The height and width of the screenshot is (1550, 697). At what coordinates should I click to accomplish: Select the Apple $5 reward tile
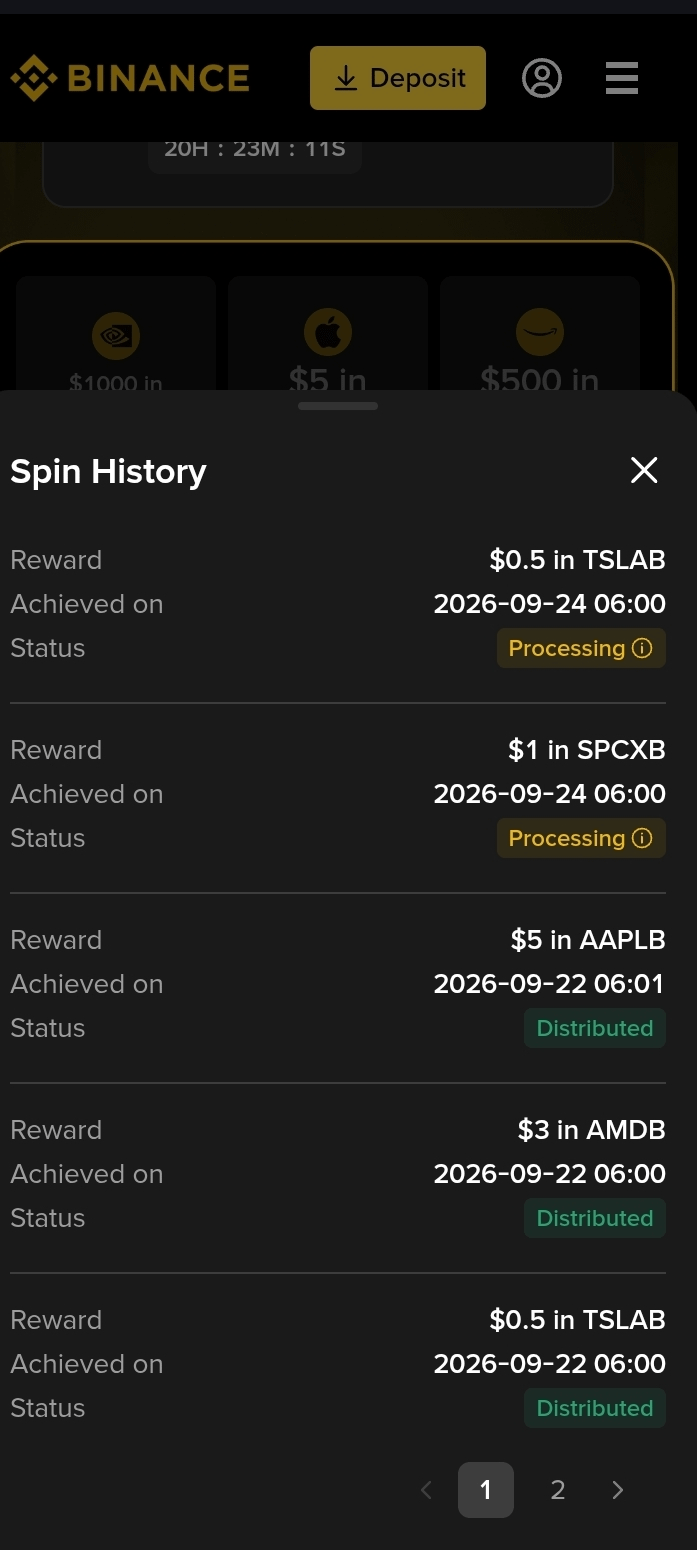click(328, 334)
